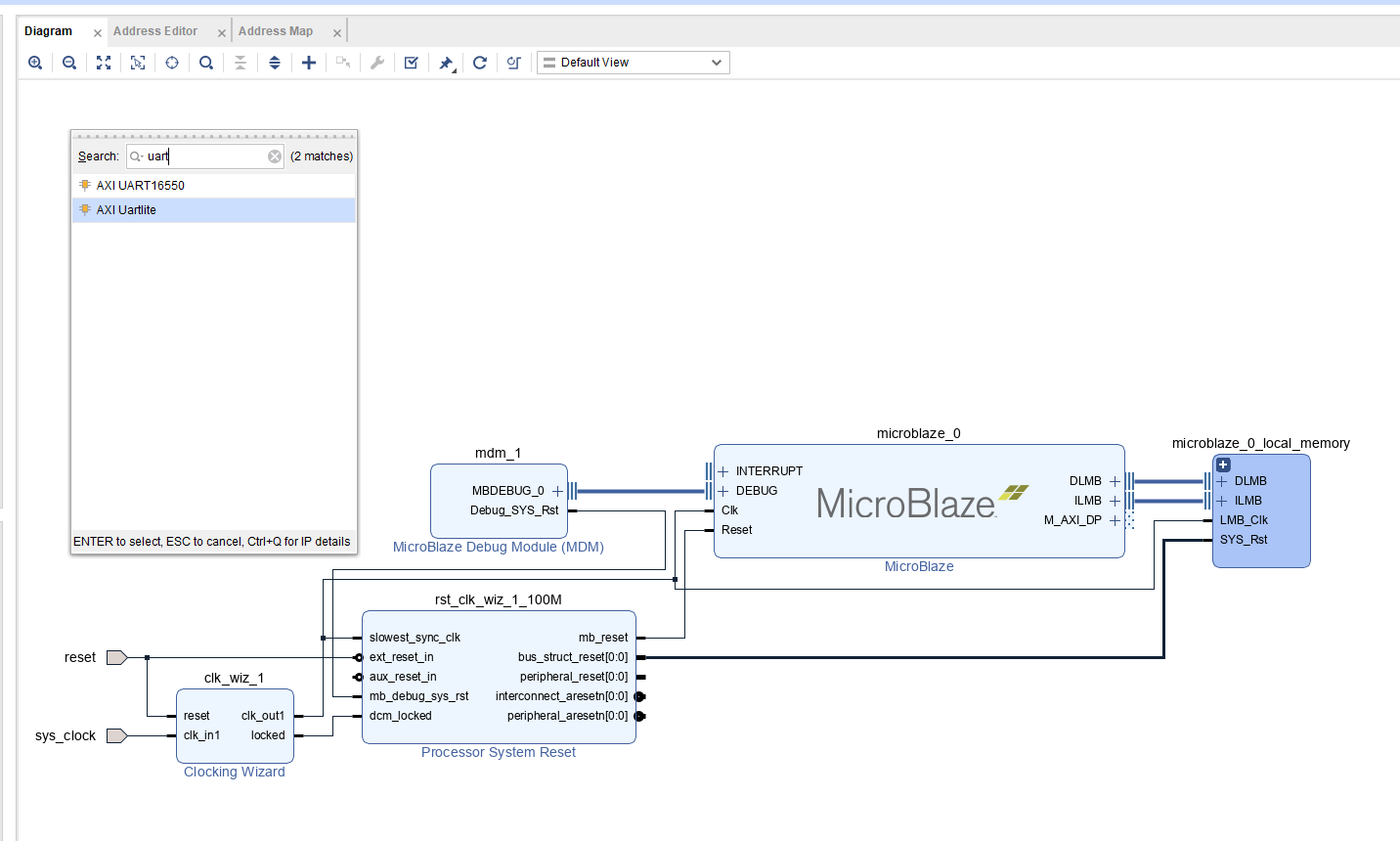Click the Zoom Fit icon
Image resolution: width=1400 pixels, height=841 pixels.
click(104, 63)
